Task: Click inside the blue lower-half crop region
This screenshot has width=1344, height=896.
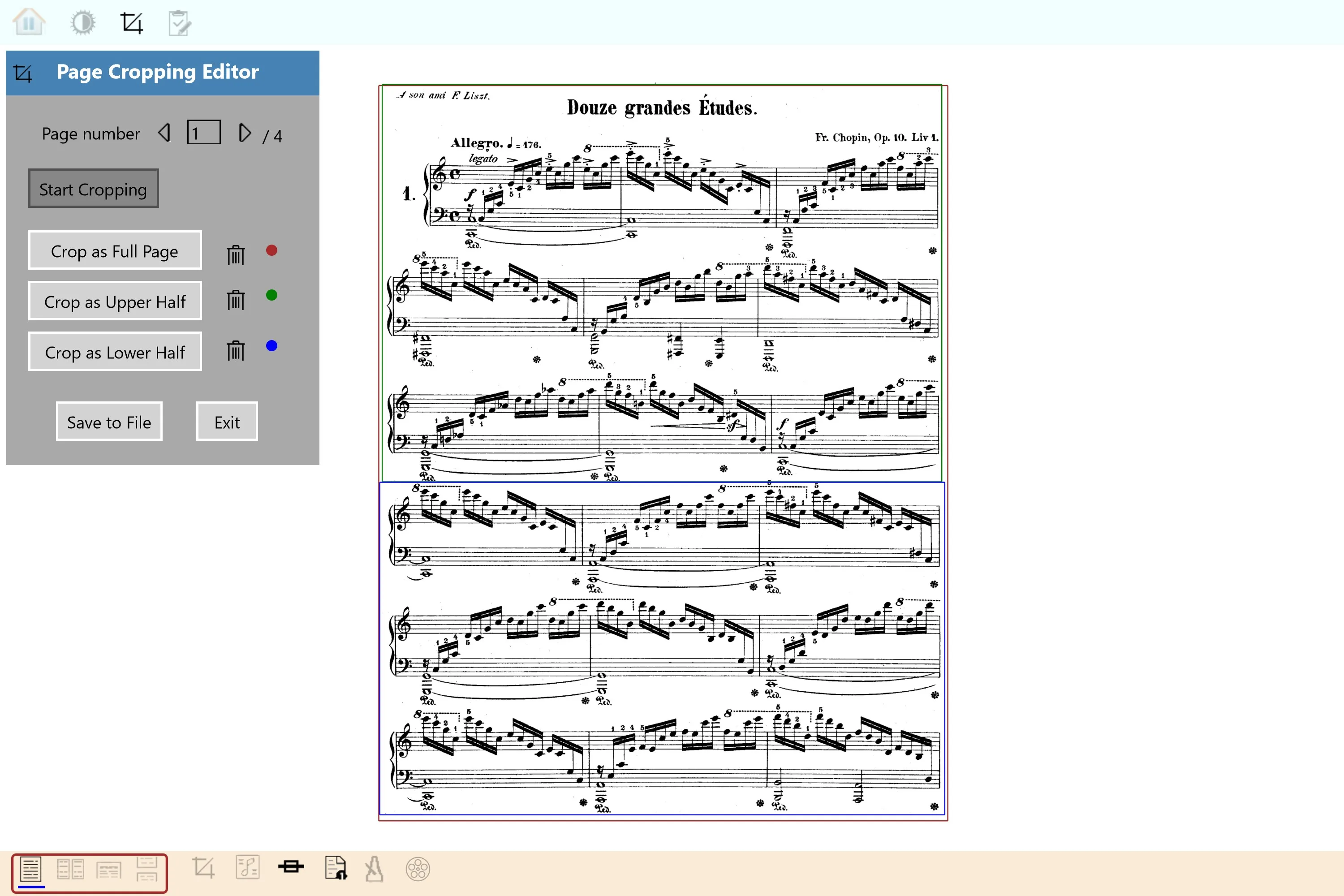Action: pos(662,649)
